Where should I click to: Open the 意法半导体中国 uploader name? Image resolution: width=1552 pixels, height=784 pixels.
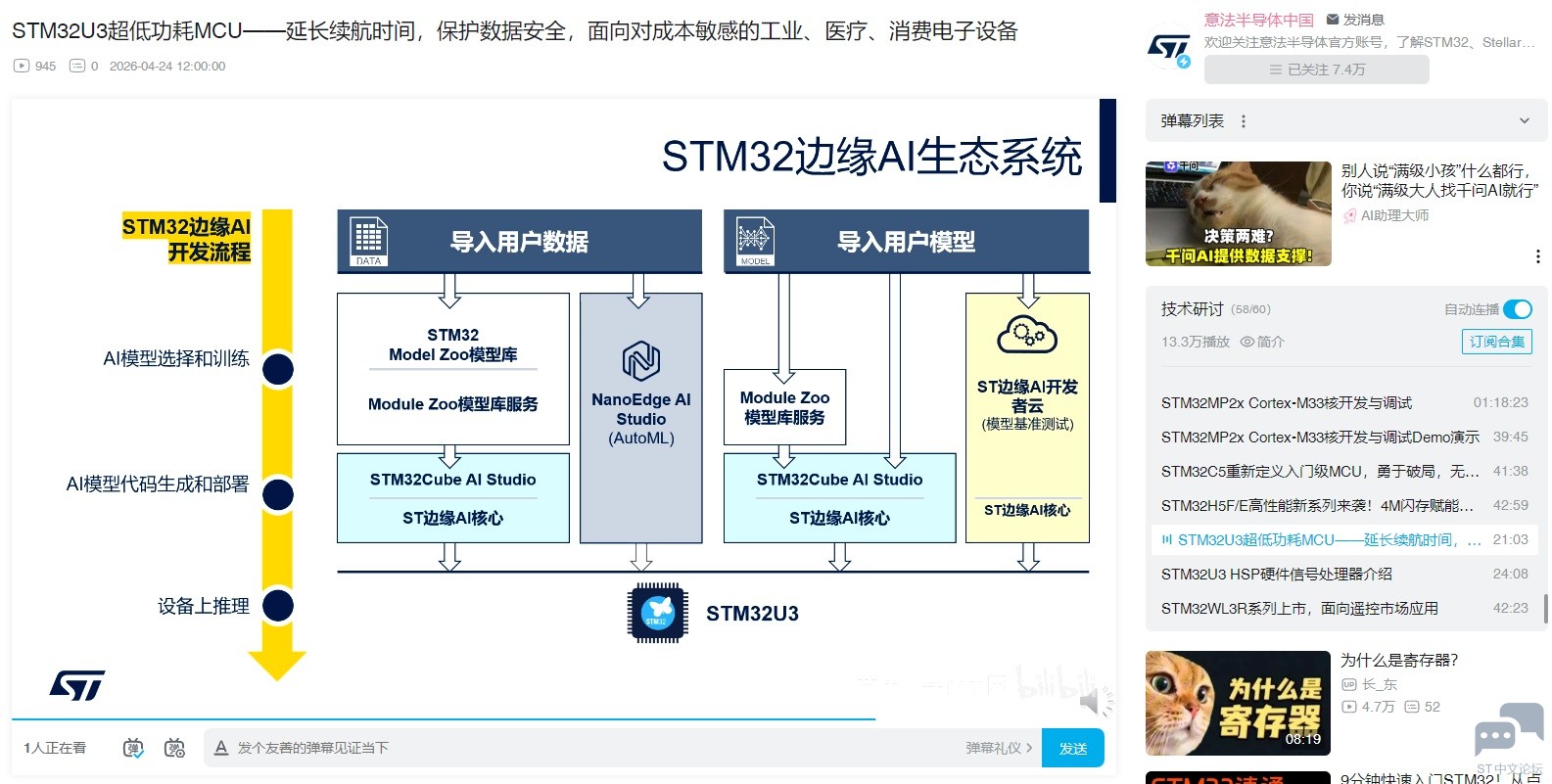[1259, 20]
